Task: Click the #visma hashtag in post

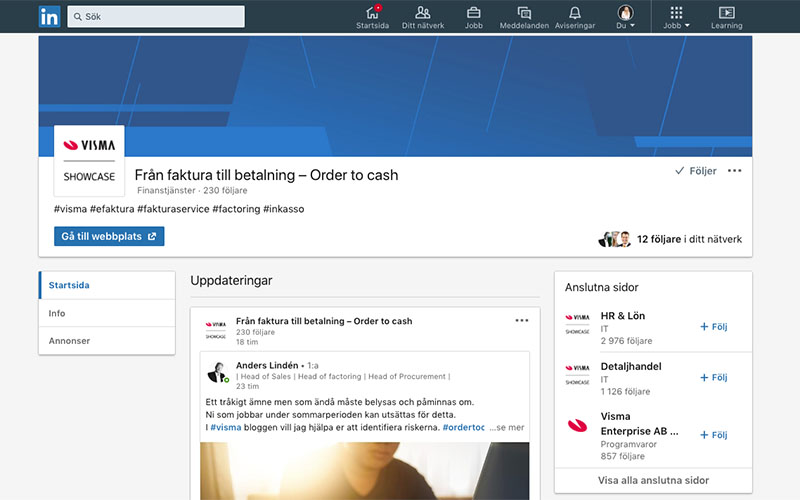Action: click(x=226, y=428)
